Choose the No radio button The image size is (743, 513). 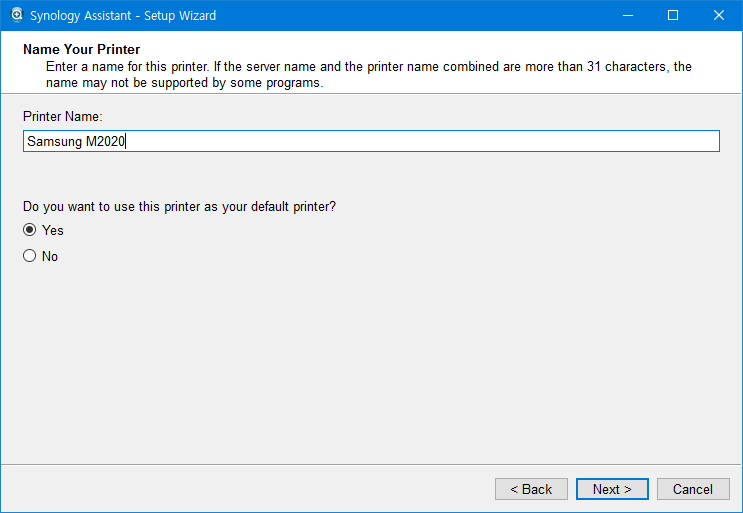coord(30,256)
